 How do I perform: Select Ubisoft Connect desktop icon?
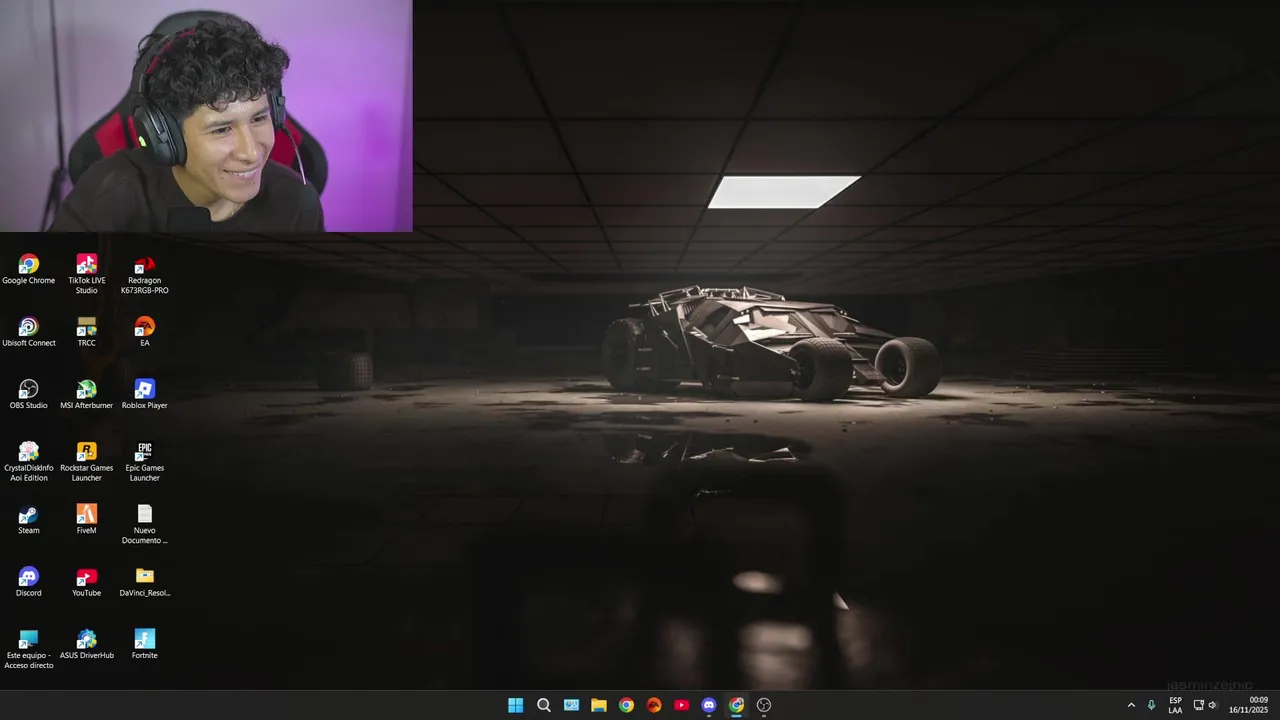(x=28, y=332)
